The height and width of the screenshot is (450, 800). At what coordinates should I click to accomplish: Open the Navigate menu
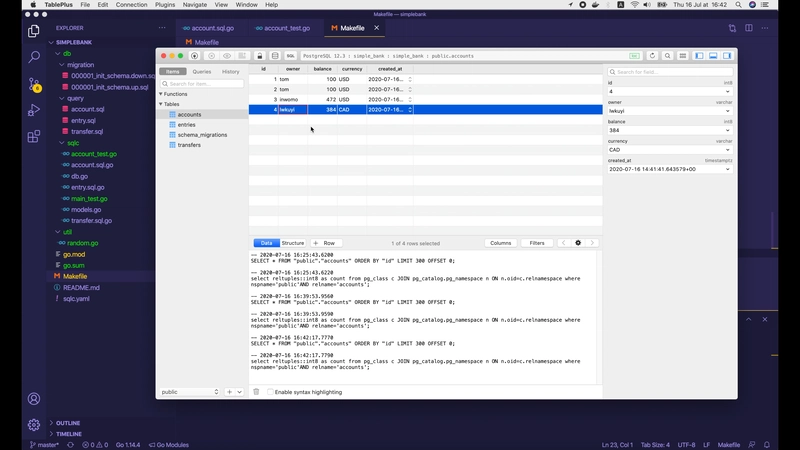(195, 5)
